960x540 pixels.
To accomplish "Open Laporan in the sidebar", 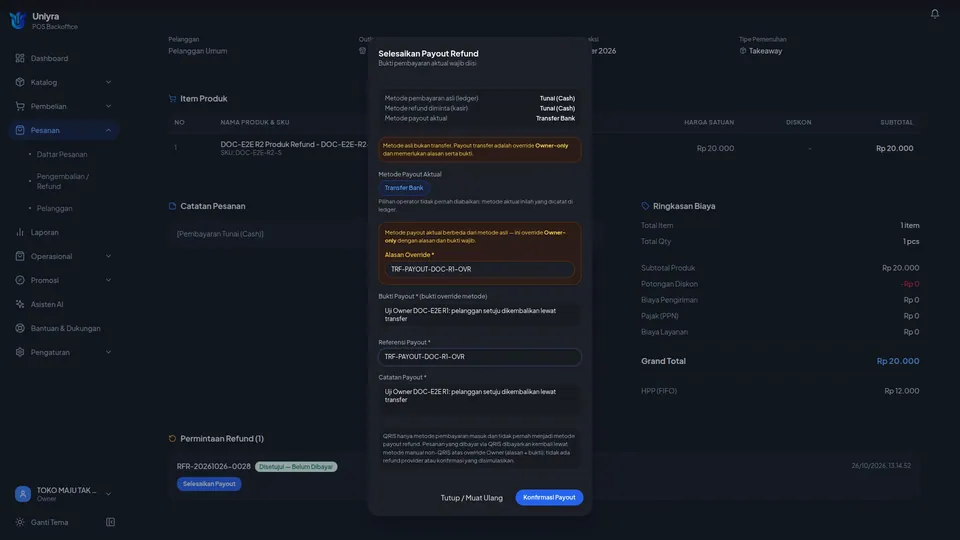I will tap(45, 232).
